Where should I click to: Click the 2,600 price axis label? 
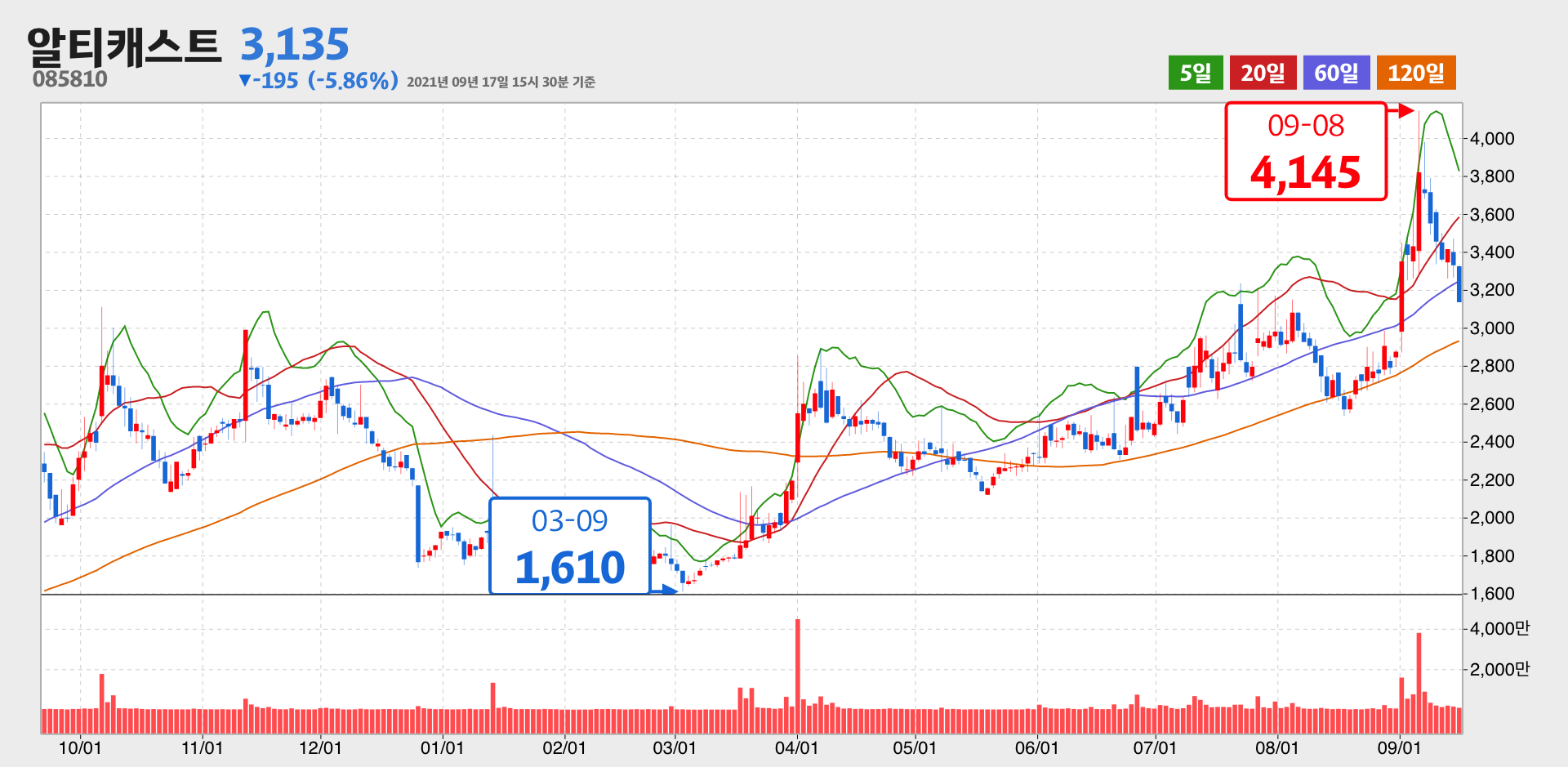1492,404
